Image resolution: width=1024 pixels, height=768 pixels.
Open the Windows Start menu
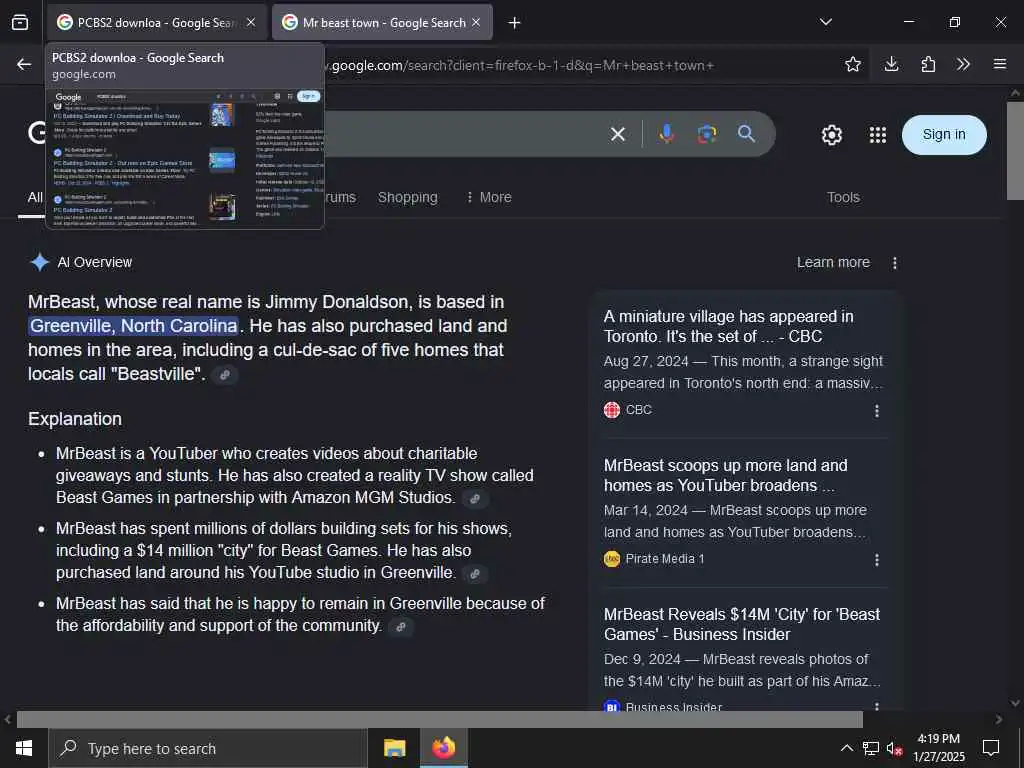click(24, 748)
